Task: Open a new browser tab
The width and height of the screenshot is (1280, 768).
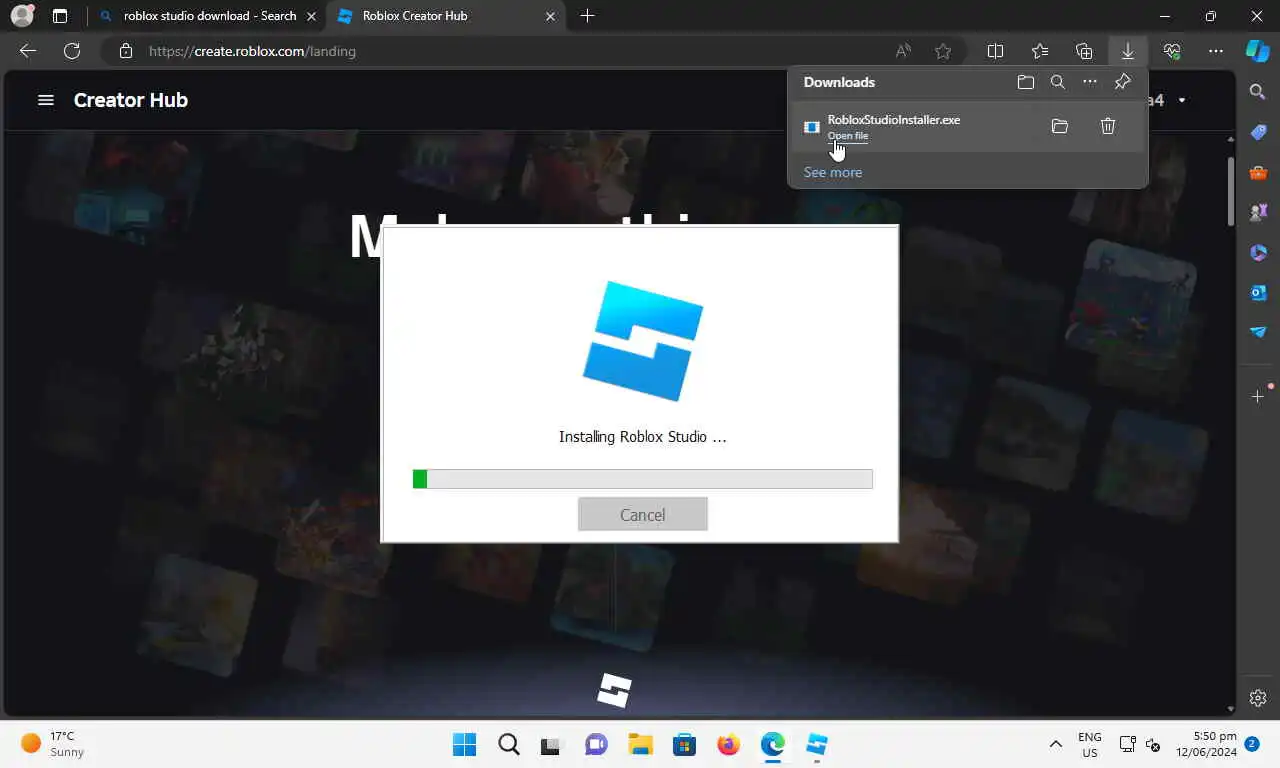Action: (x=587, y=16)
